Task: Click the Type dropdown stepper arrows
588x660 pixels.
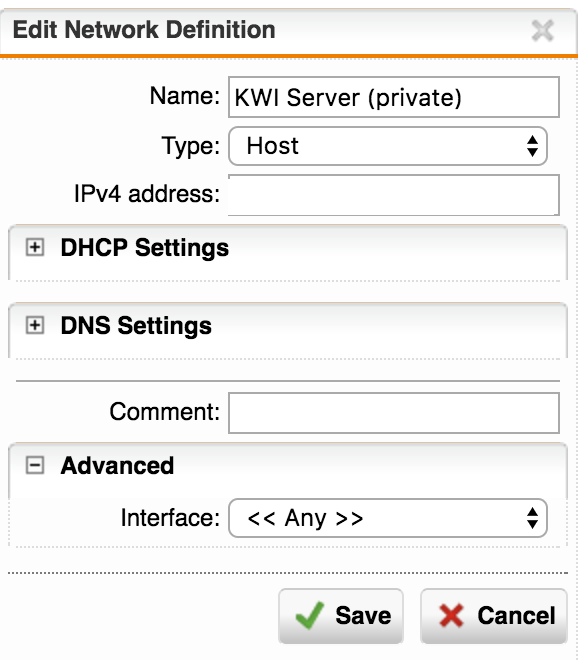Action: [532, 146]
